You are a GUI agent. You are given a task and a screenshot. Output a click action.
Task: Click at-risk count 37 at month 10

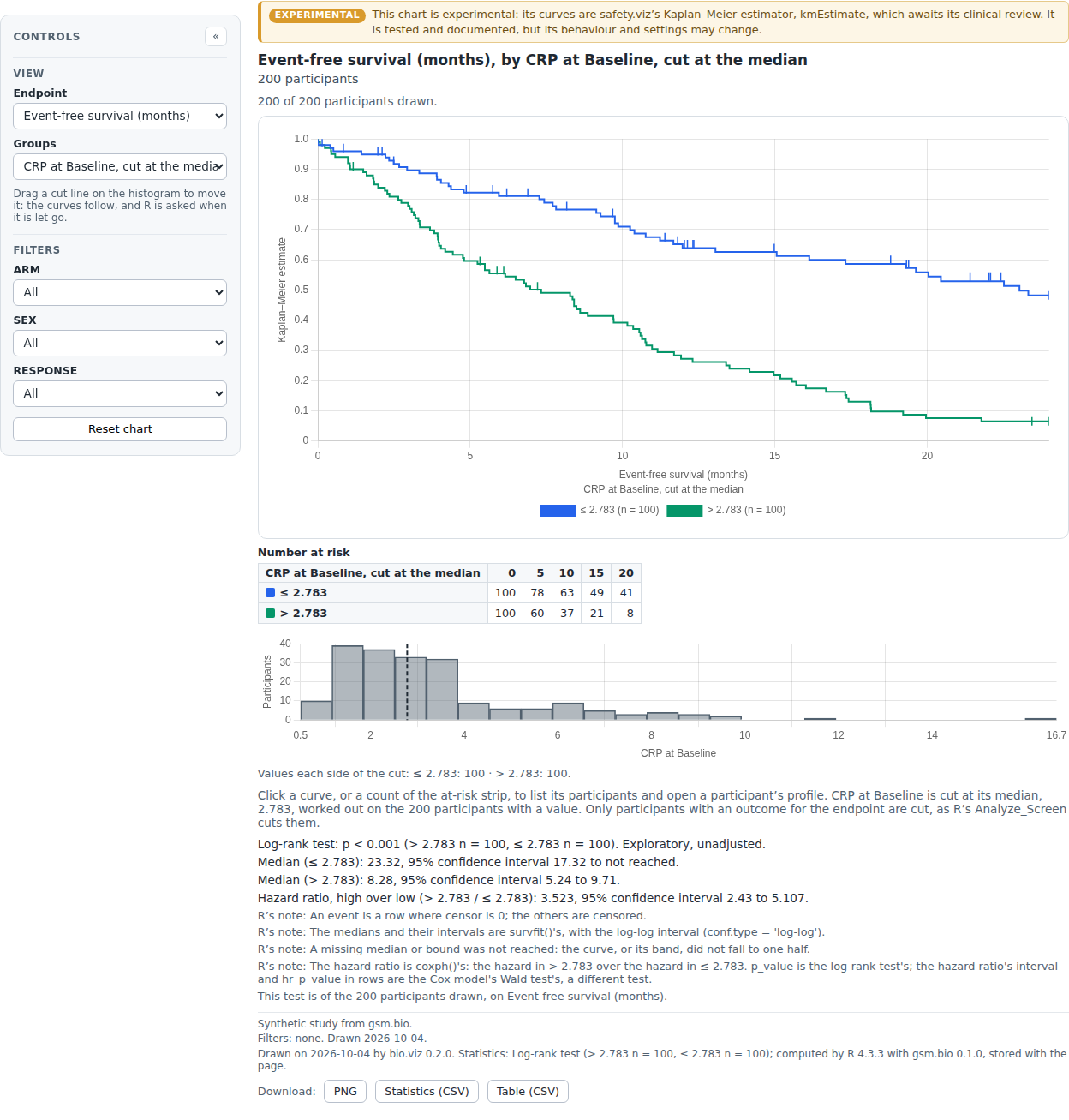567,614
